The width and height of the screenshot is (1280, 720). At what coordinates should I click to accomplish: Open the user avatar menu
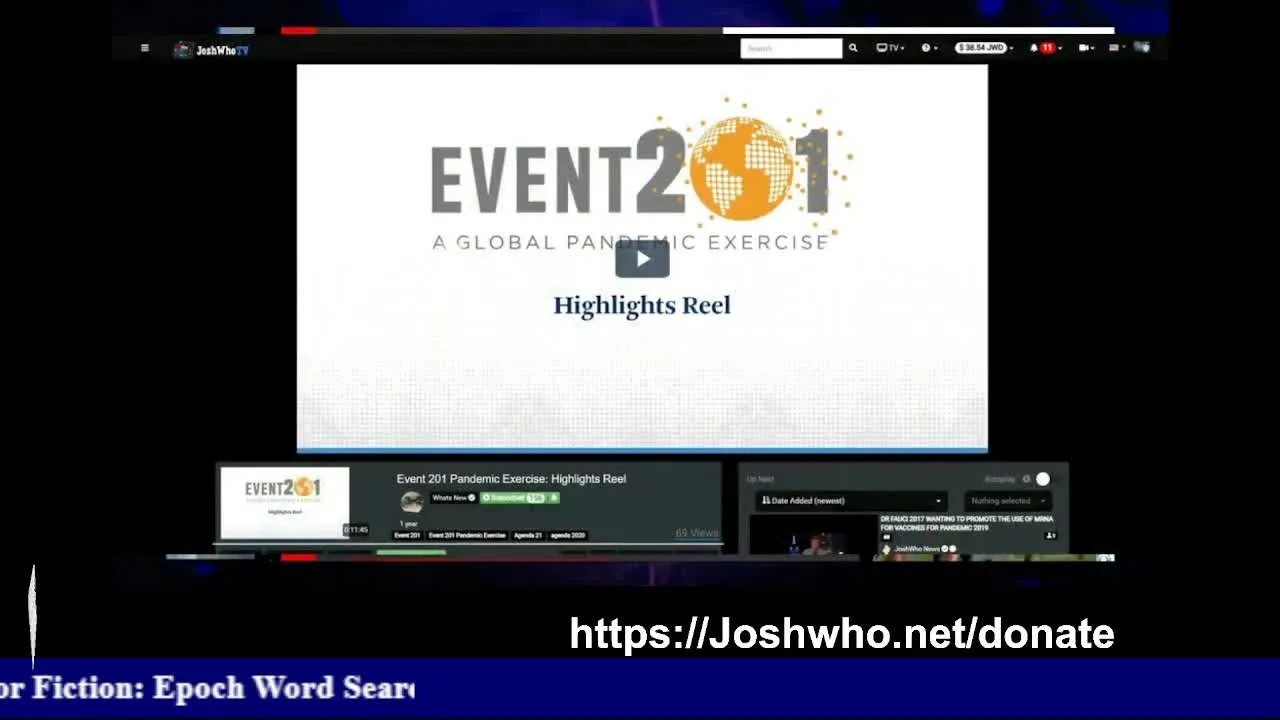click(x=1141, y=48)
